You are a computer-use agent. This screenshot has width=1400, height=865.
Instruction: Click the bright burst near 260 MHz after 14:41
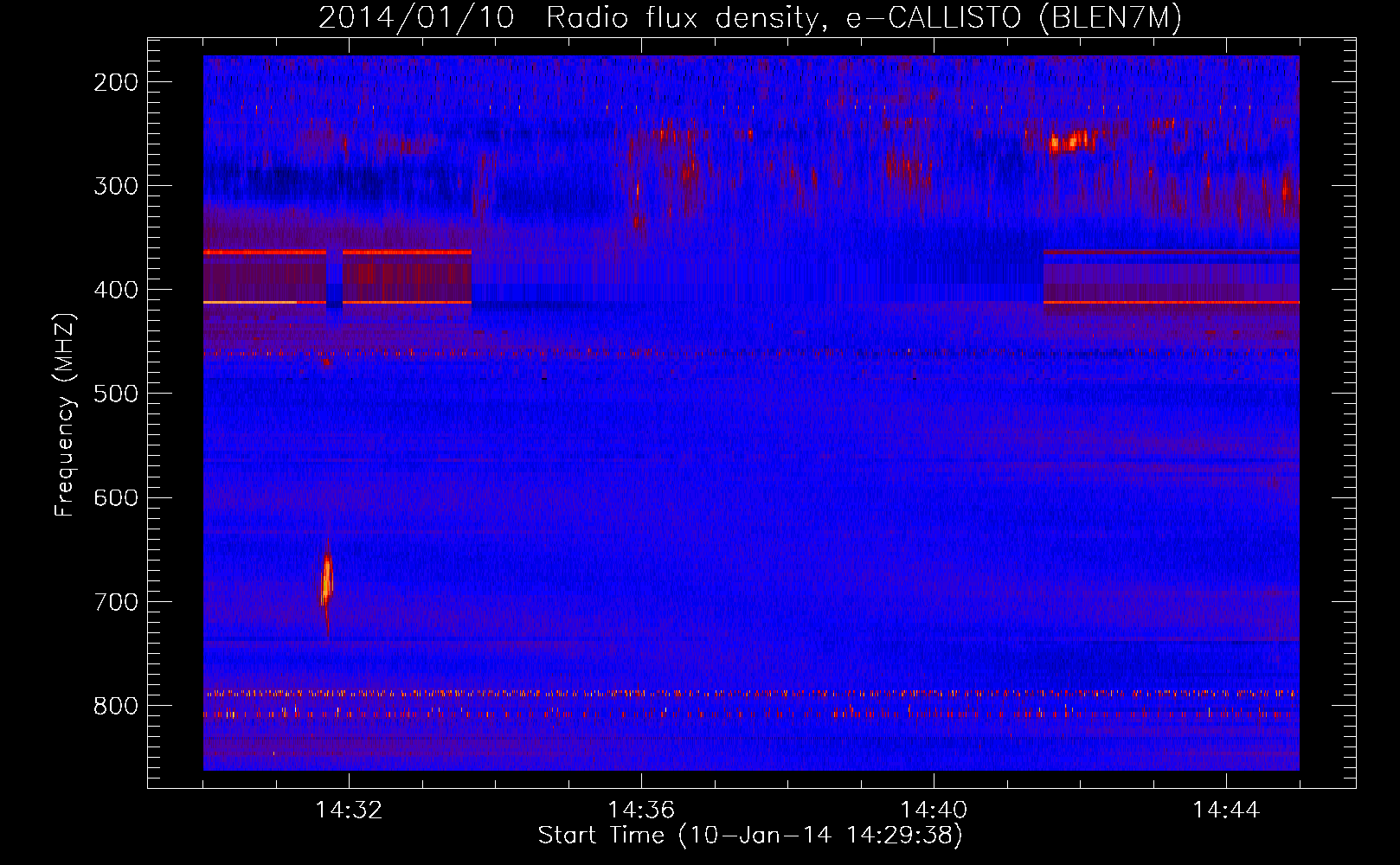tap(1071, 141)
